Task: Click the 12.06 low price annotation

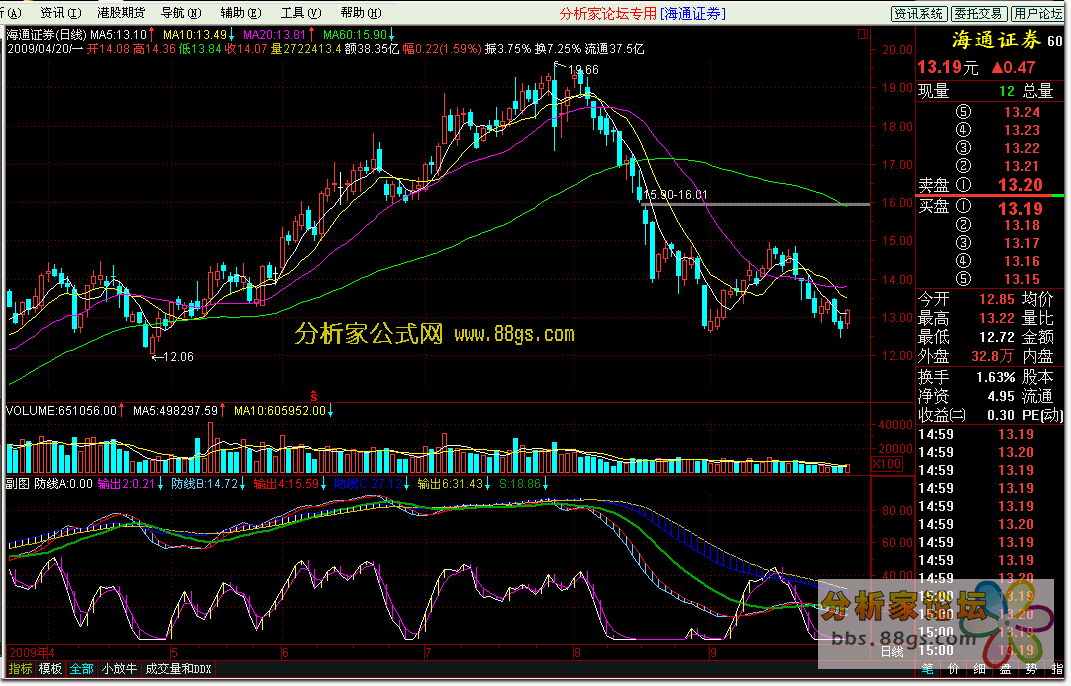Action: [x=178, y=357]
